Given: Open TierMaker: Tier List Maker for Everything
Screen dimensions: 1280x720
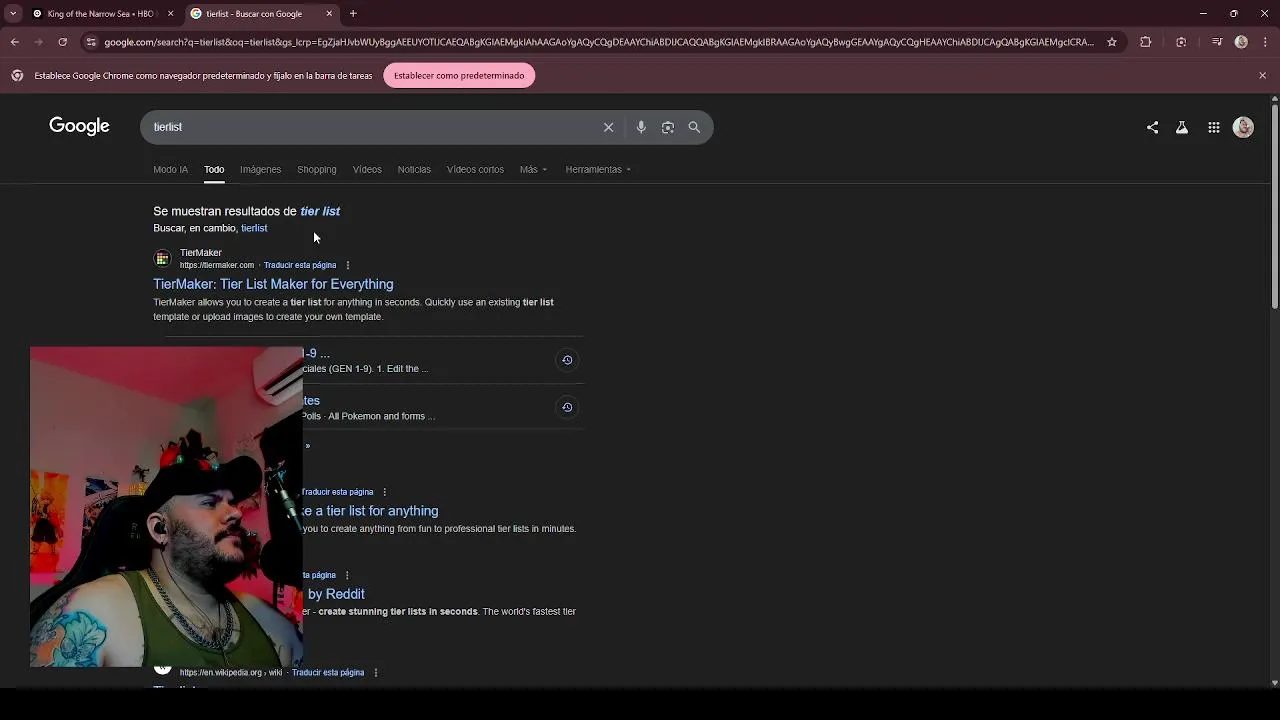Looking at the screenshot, I should pos(273,284).
